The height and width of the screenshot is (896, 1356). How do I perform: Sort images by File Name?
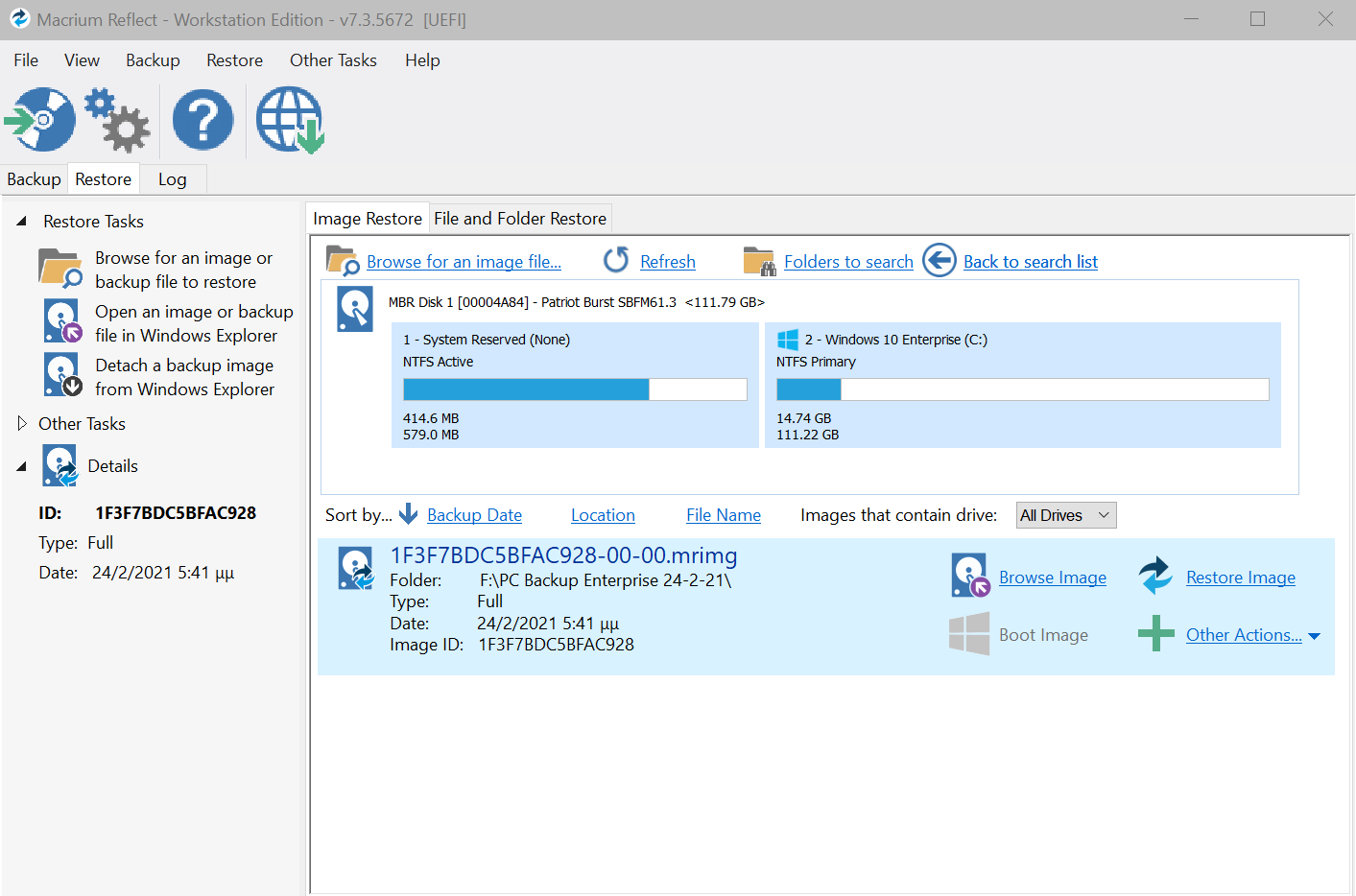click(724, 515)
